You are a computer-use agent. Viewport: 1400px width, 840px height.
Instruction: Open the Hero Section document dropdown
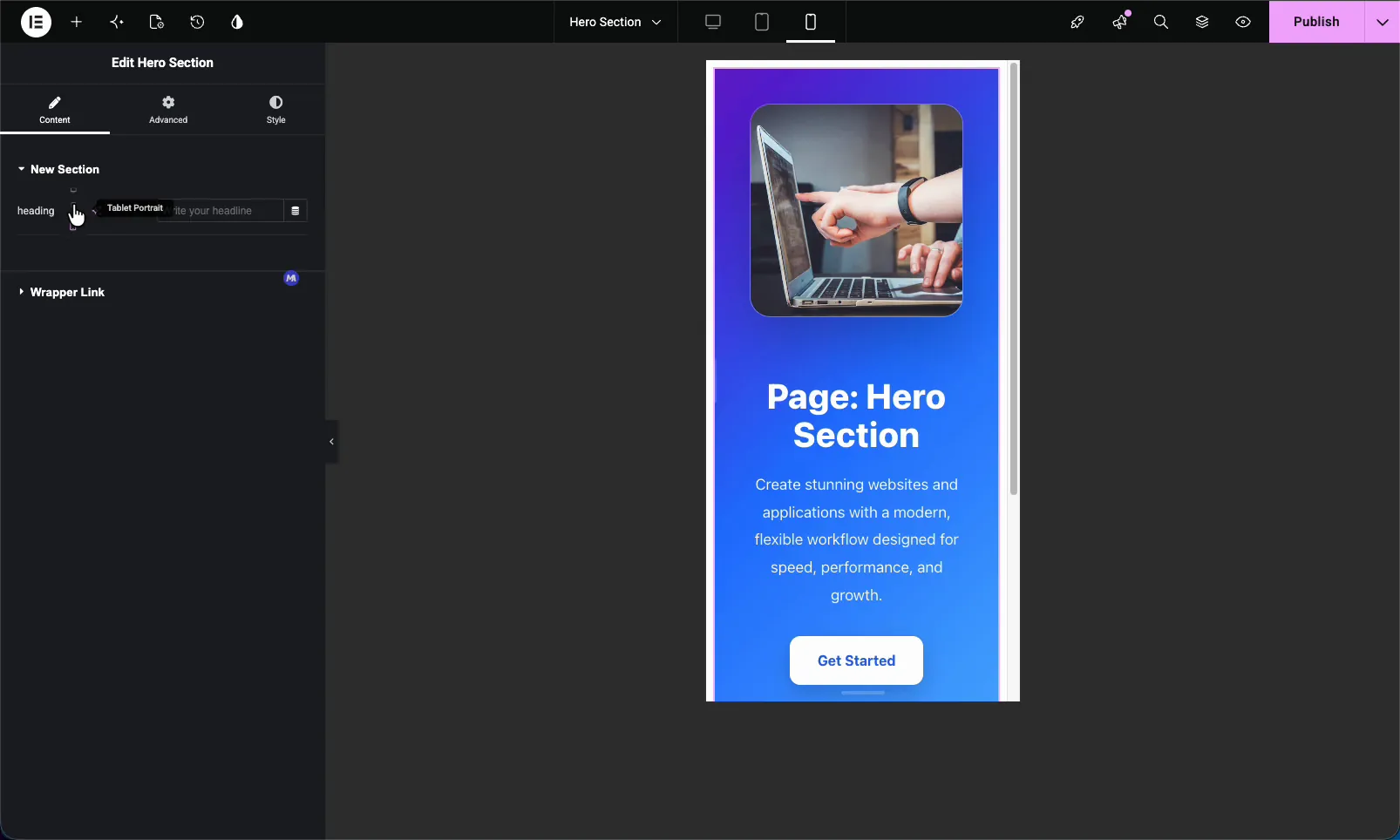click(x=615, y=22)
